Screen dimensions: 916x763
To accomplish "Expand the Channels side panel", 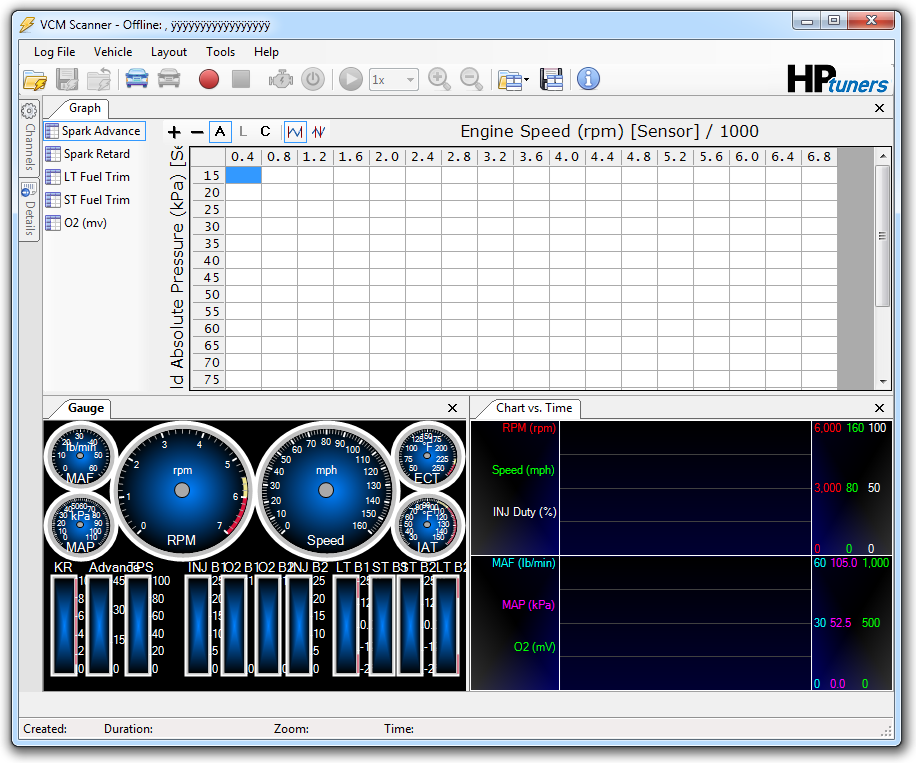I will [29, 138].
